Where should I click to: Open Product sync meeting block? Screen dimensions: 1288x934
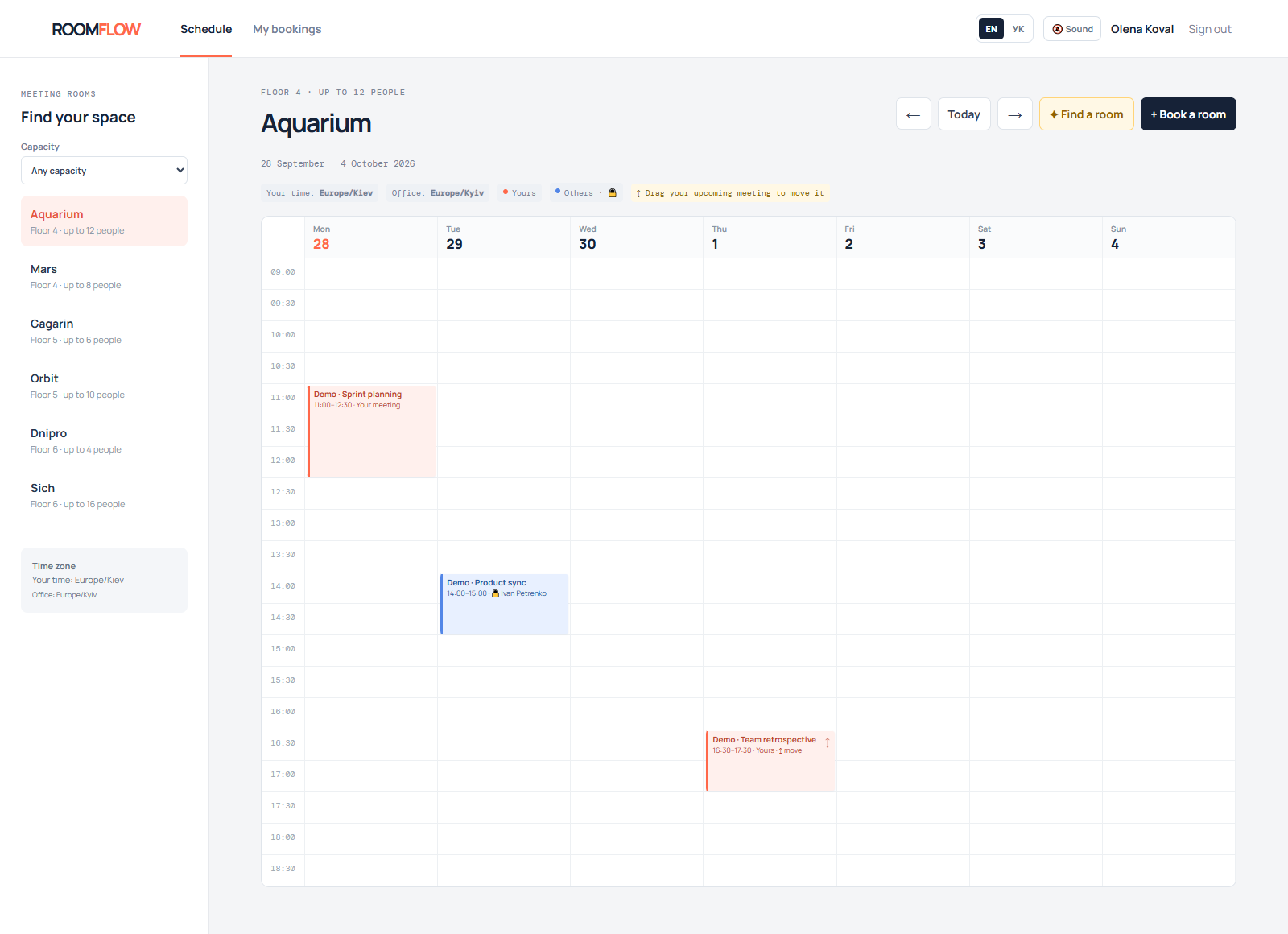(505, 604)
